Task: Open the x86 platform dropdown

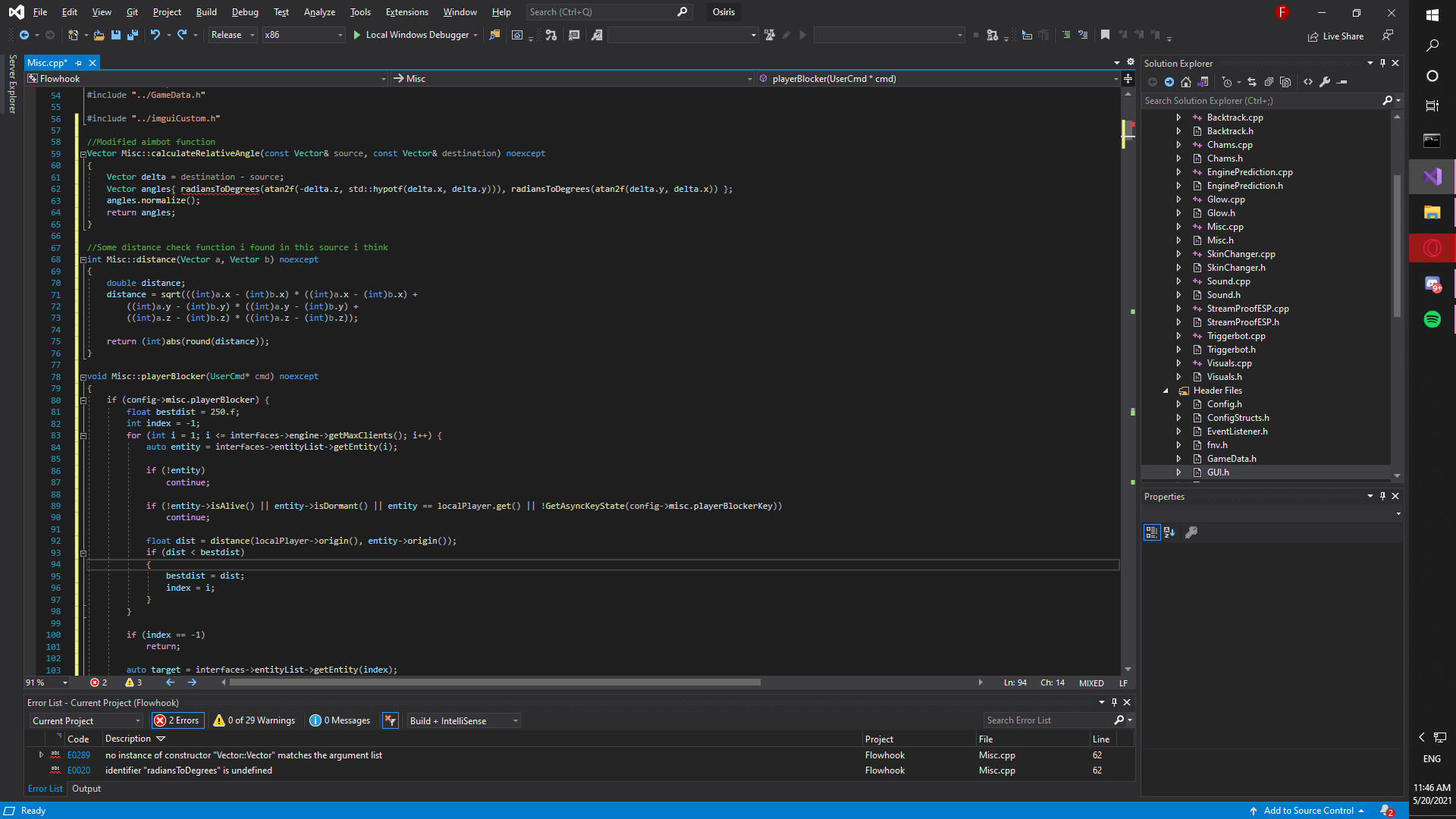Action: (x=303, y=35)
